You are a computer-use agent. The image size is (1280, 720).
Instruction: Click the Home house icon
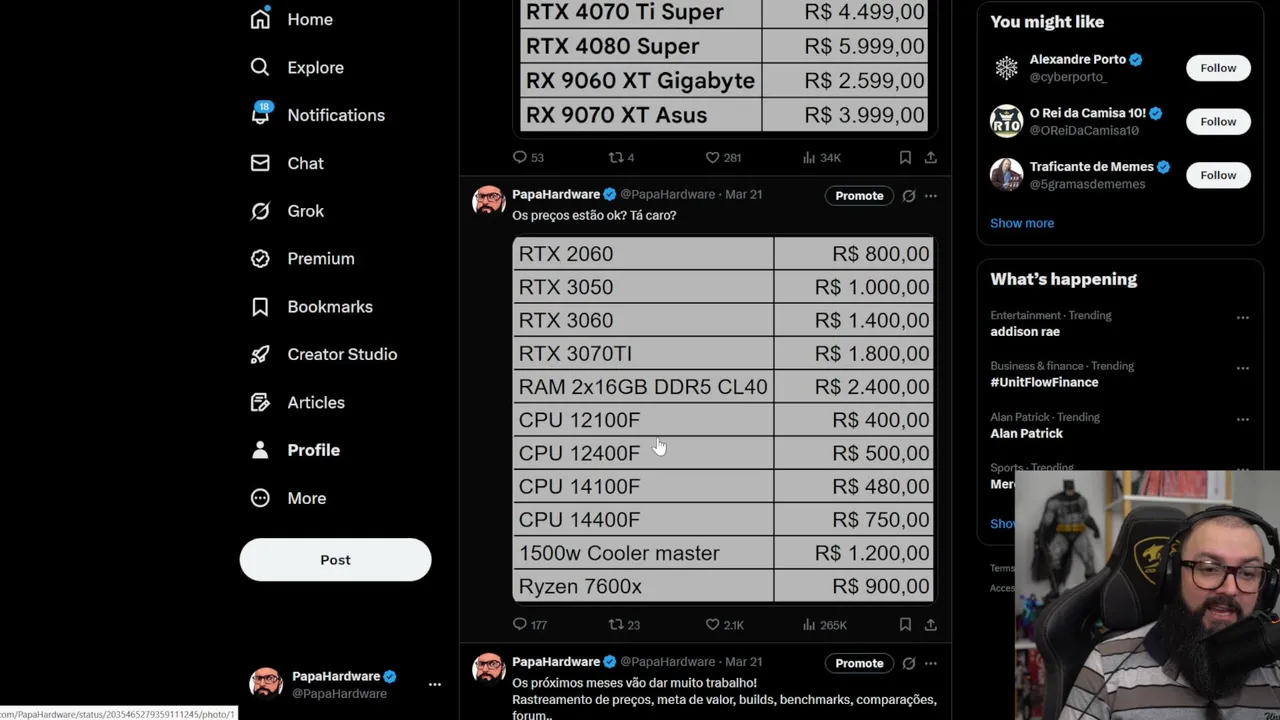(x=260, y=19)
